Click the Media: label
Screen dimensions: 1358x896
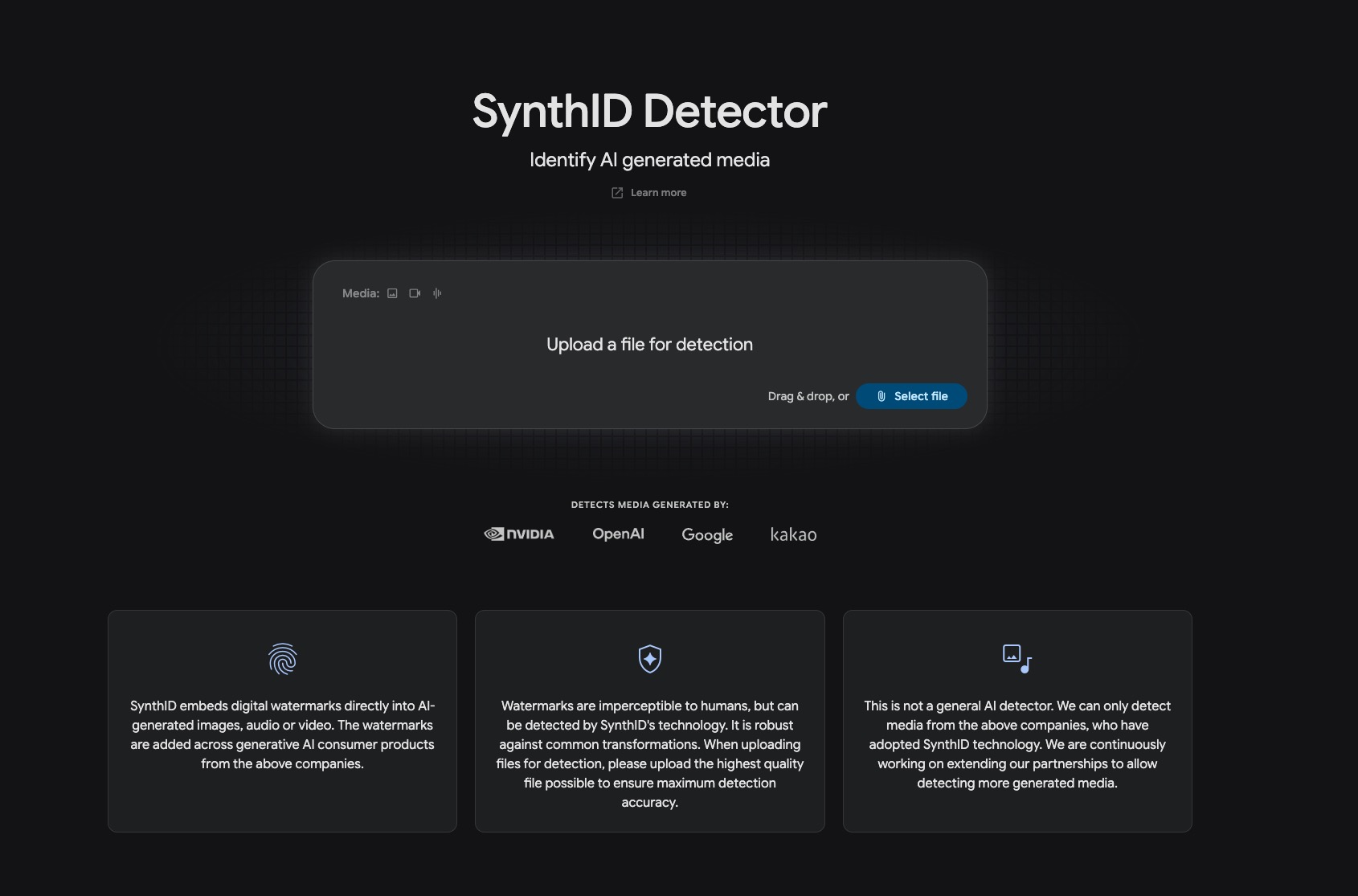click(361, 293)
